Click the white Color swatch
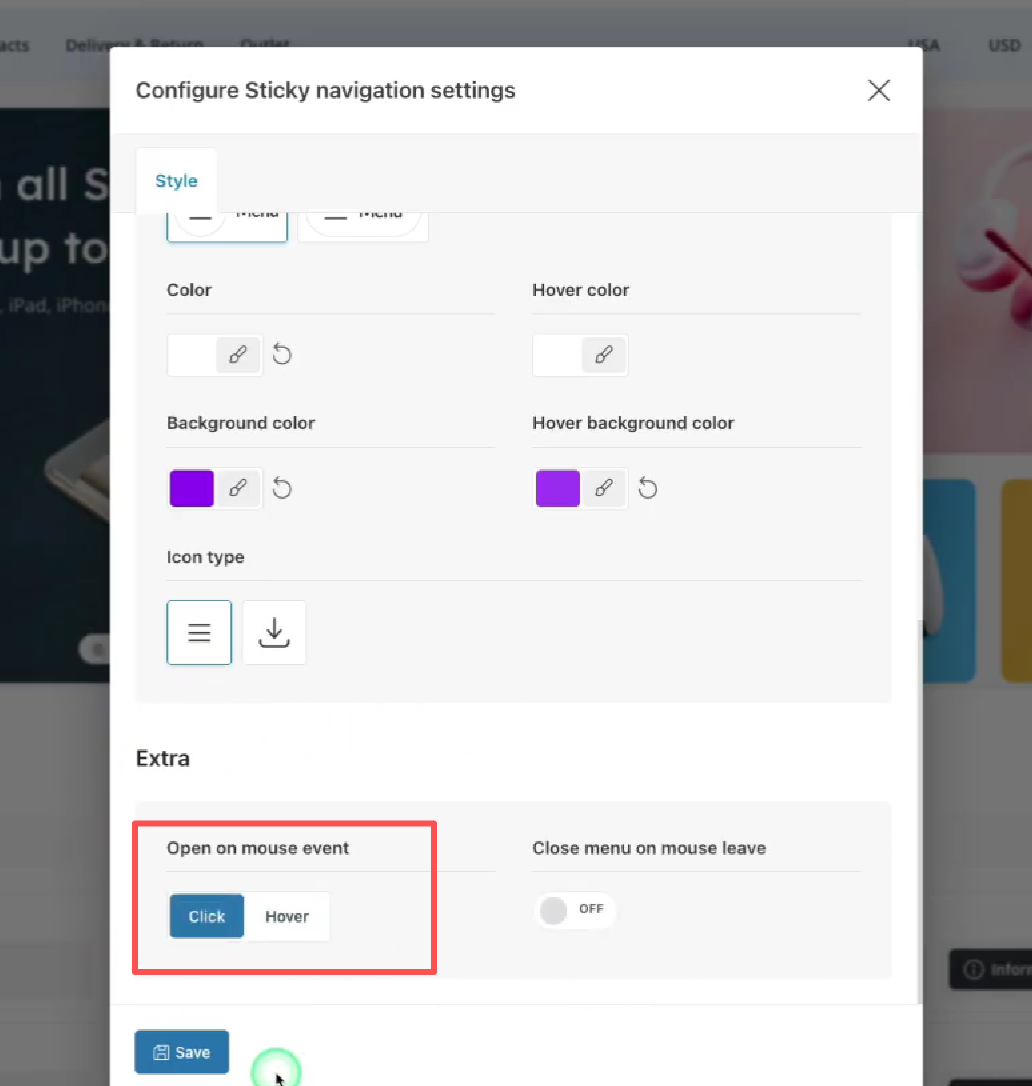 [x=192, y=355]
